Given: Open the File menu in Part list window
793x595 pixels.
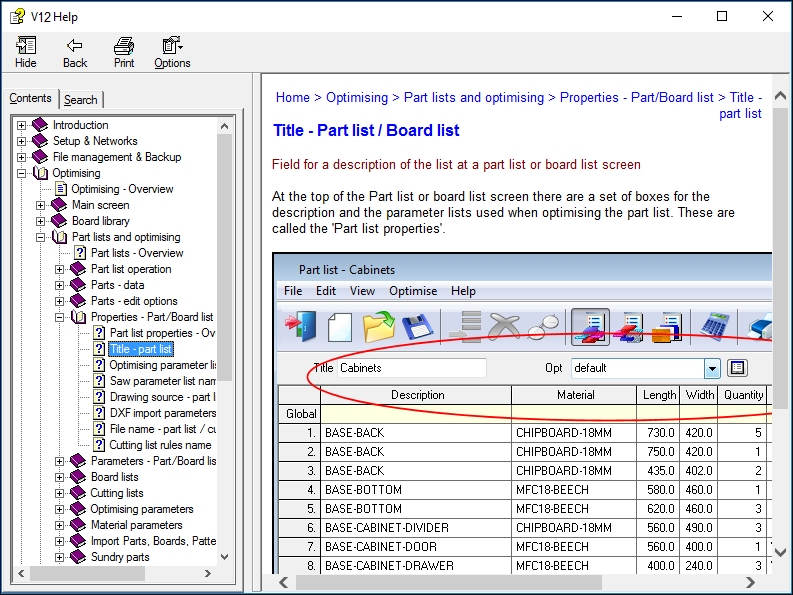Looking at the screenshot, I should point(293,291).
